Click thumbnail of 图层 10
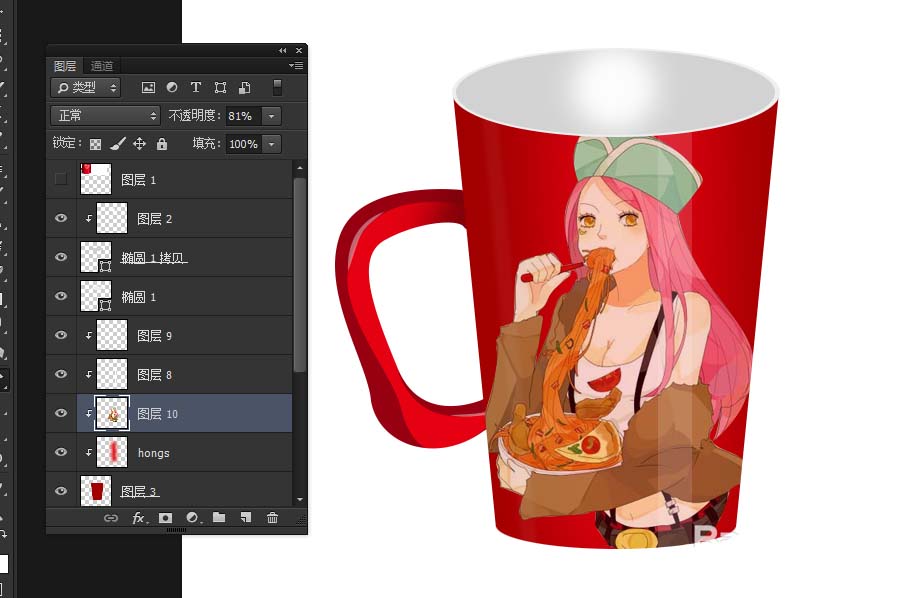Screen dimensions: 903x598 [x=112, y=413]
